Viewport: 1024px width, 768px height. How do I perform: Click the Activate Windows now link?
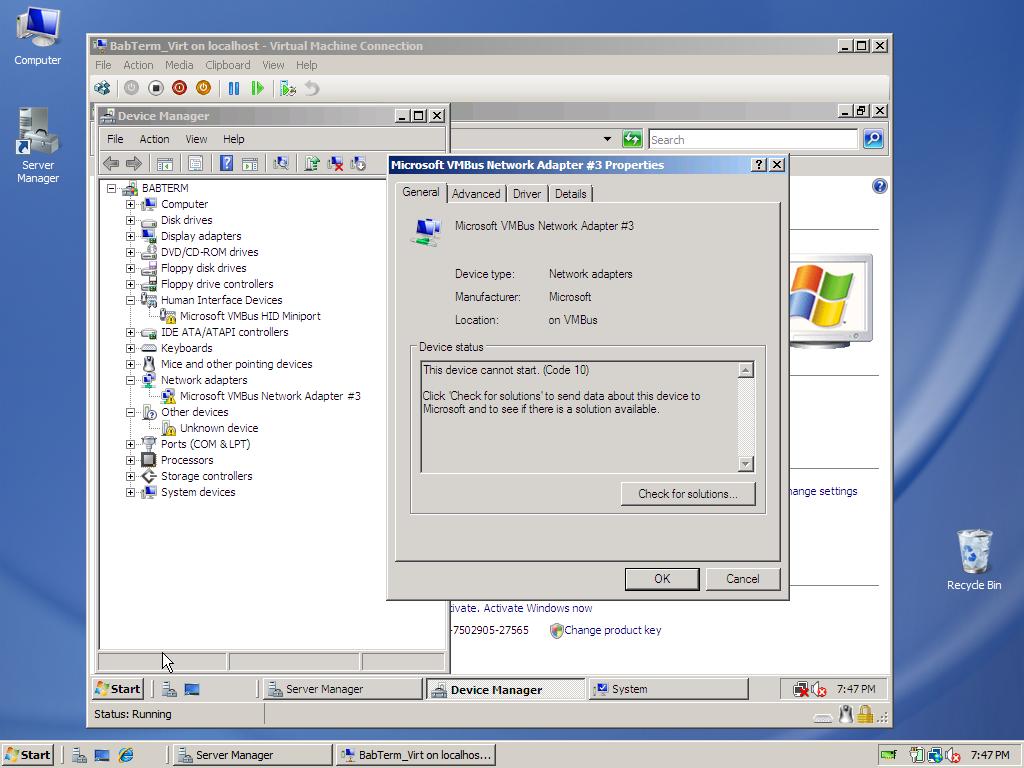click(537, 608)
